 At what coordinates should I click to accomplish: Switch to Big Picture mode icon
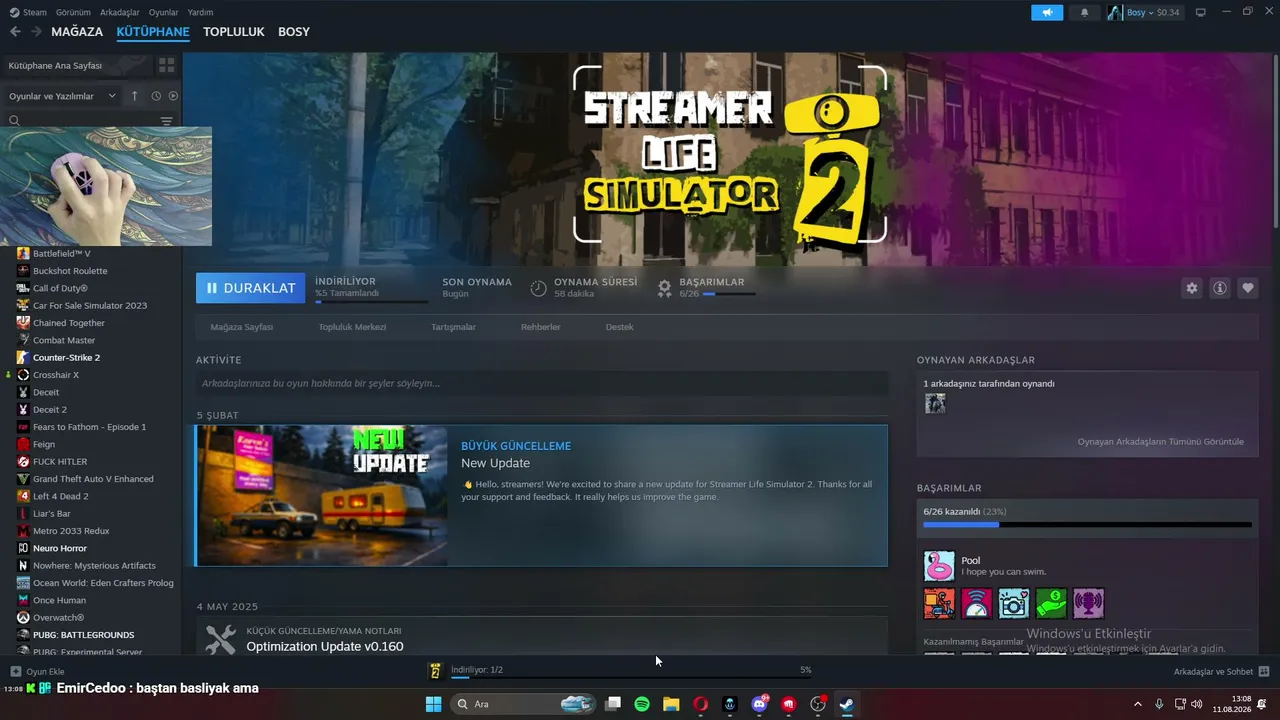tap(1200, 12)
